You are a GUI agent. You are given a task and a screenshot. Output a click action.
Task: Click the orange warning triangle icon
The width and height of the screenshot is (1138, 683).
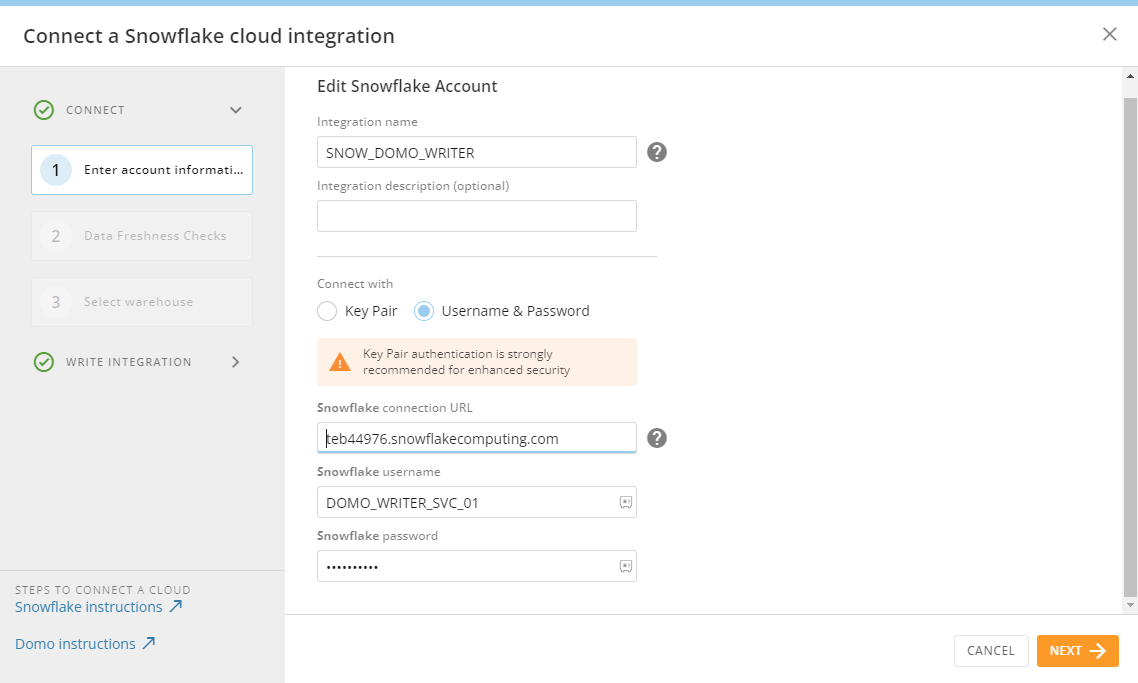click(x=340, y=362)
